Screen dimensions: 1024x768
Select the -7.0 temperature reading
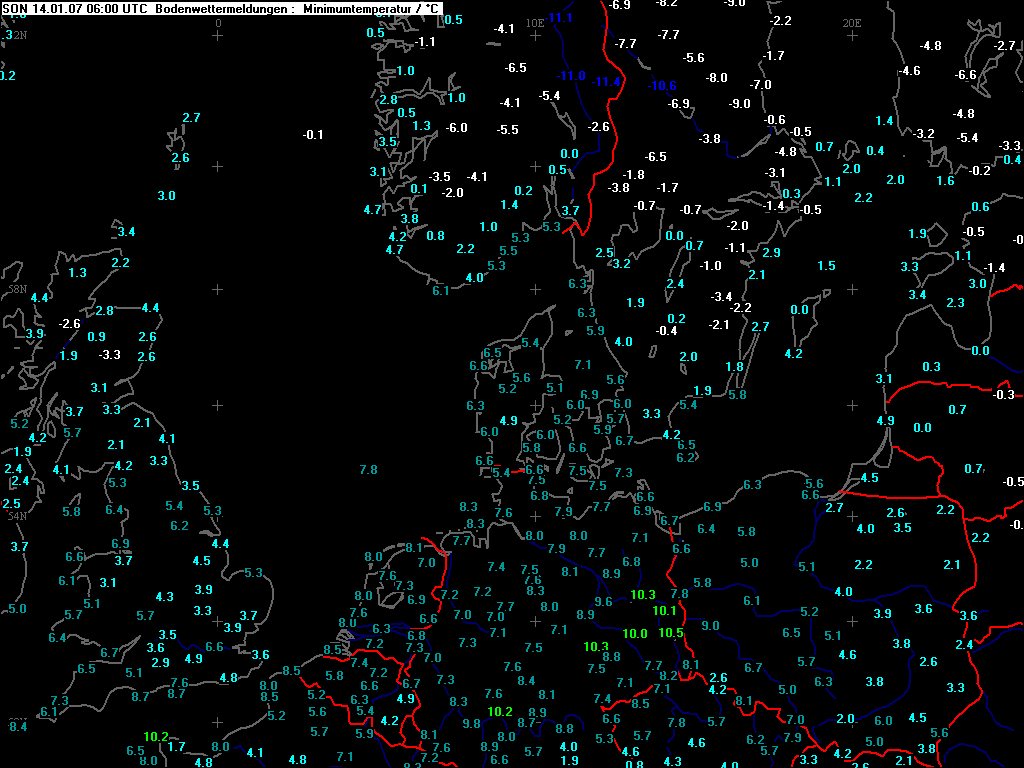pos(761,85)
